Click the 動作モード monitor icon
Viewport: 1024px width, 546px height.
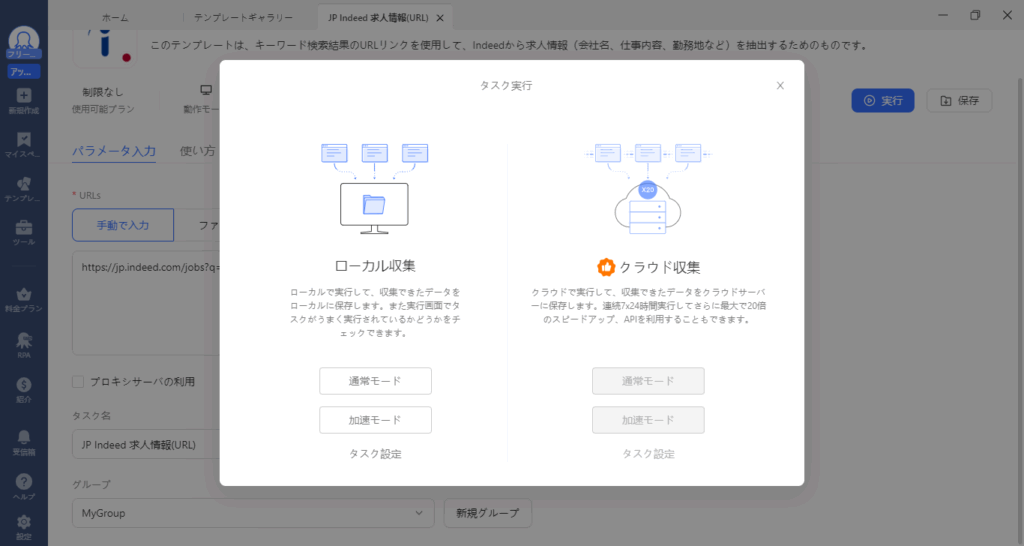click(206, 90)
